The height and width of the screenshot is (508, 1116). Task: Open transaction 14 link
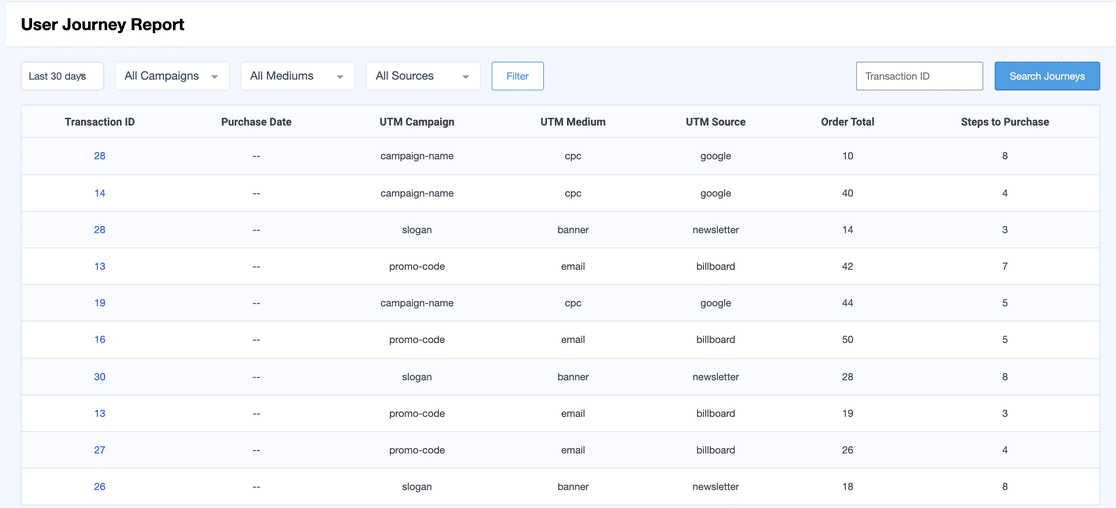coord(100,193)
